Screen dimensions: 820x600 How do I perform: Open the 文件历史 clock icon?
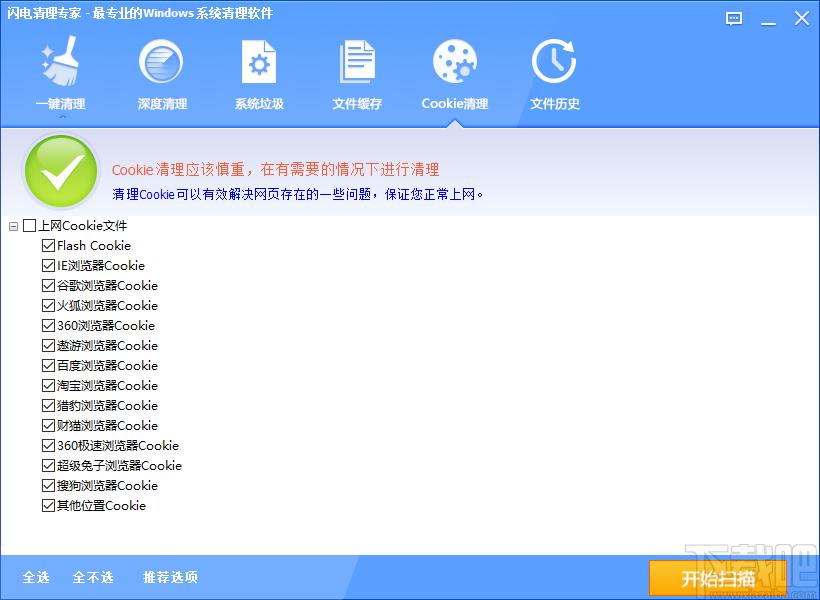click(x=554, y=61)
